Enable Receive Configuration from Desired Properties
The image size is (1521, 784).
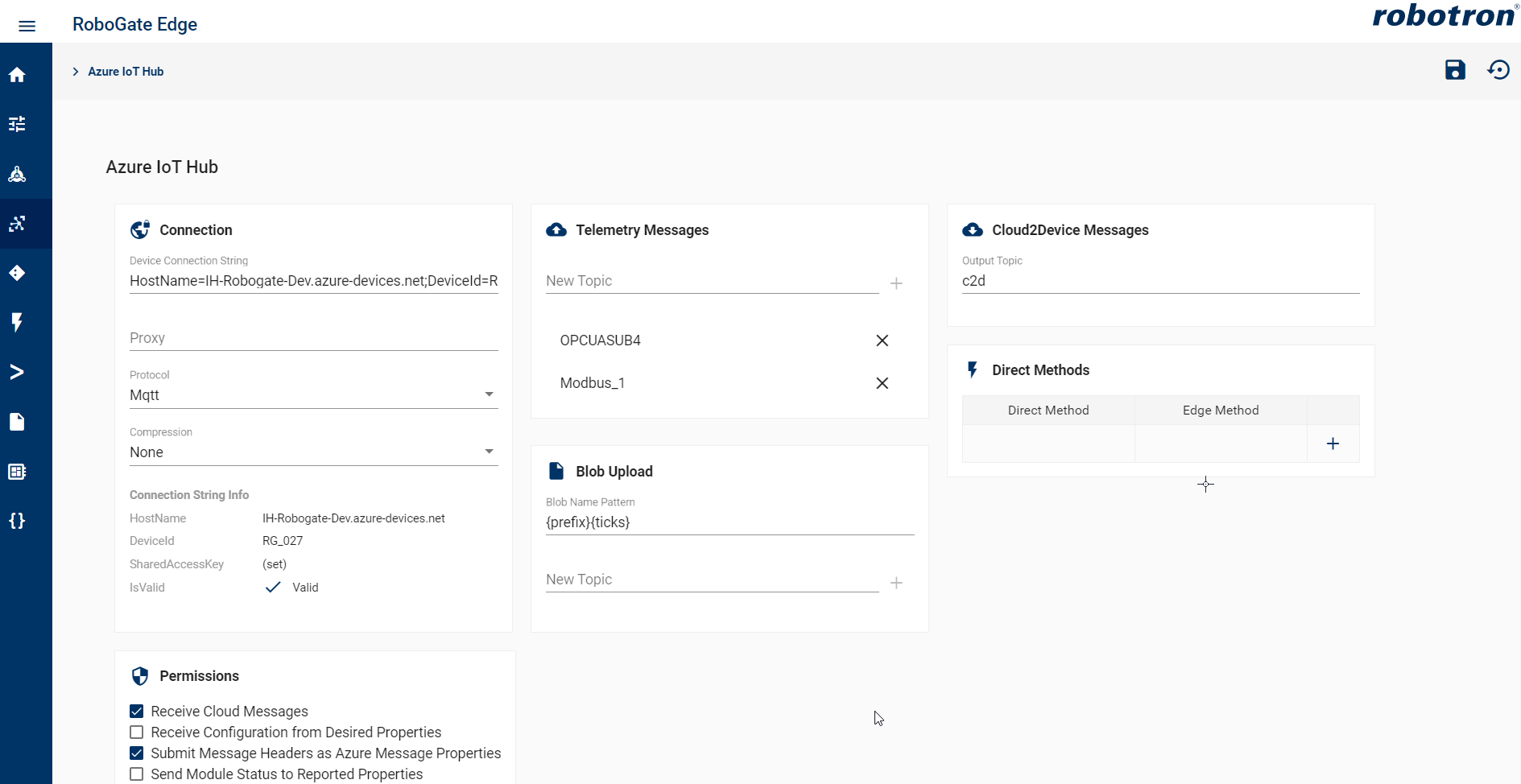tap(137, 732)
